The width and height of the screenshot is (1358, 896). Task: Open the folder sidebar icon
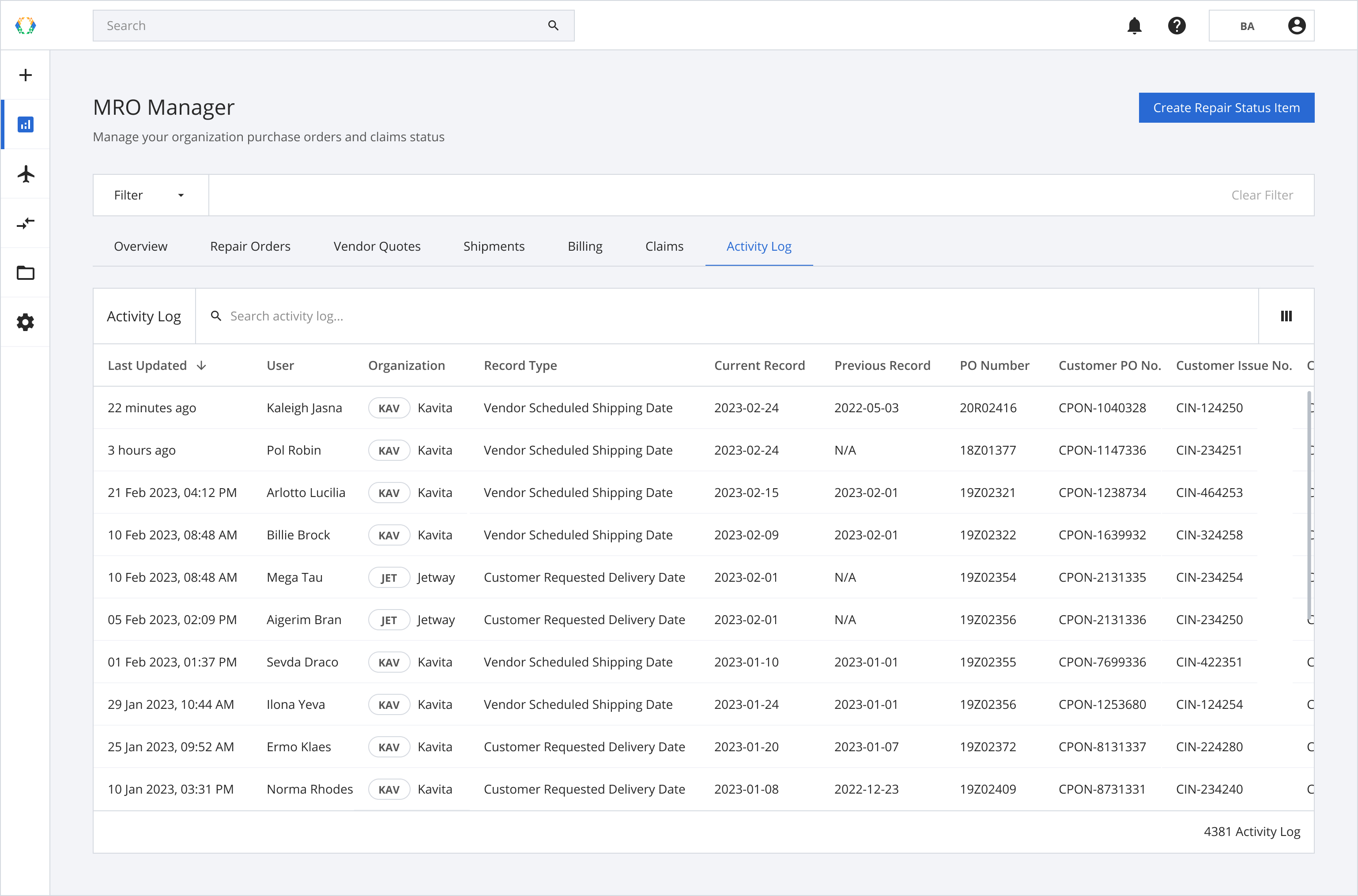tap(25, 273)
